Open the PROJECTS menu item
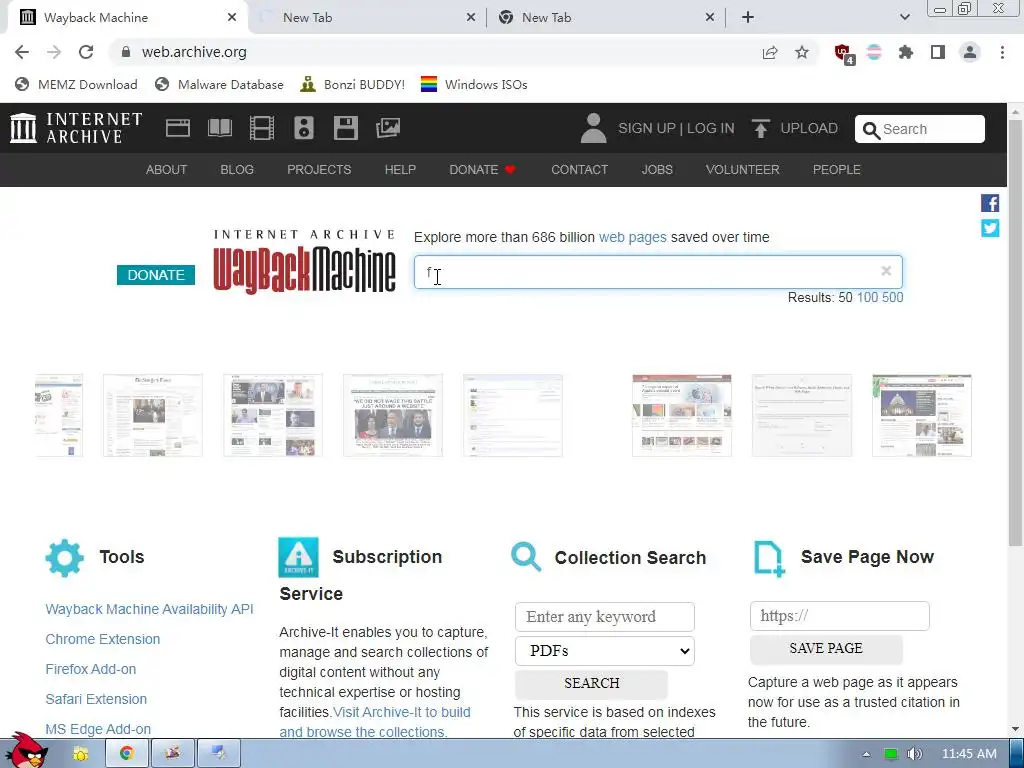 tap(319, 170)
